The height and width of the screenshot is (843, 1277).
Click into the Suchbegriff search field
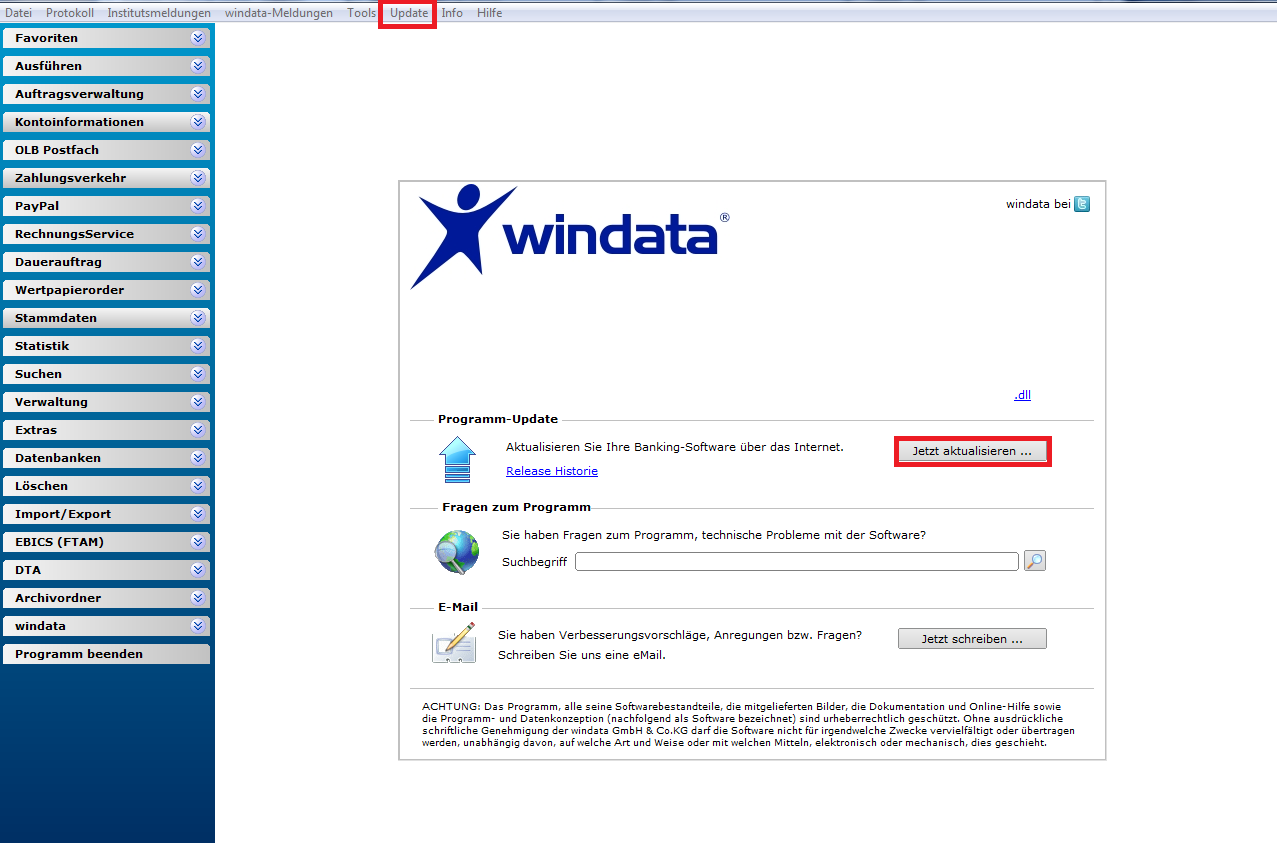click(x=797, y=562)
